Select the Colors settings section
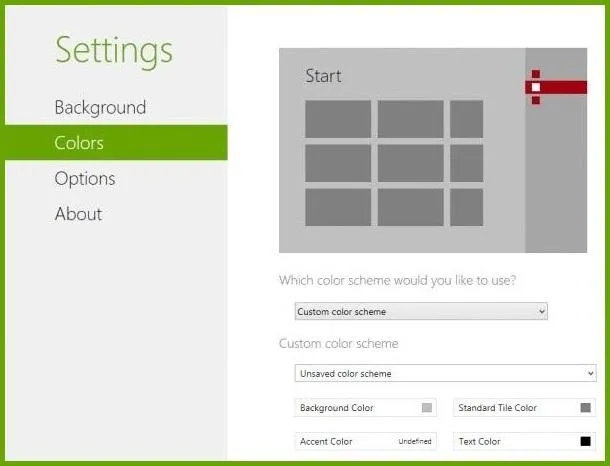The image size is (610, 466). [x=116, y=142]
